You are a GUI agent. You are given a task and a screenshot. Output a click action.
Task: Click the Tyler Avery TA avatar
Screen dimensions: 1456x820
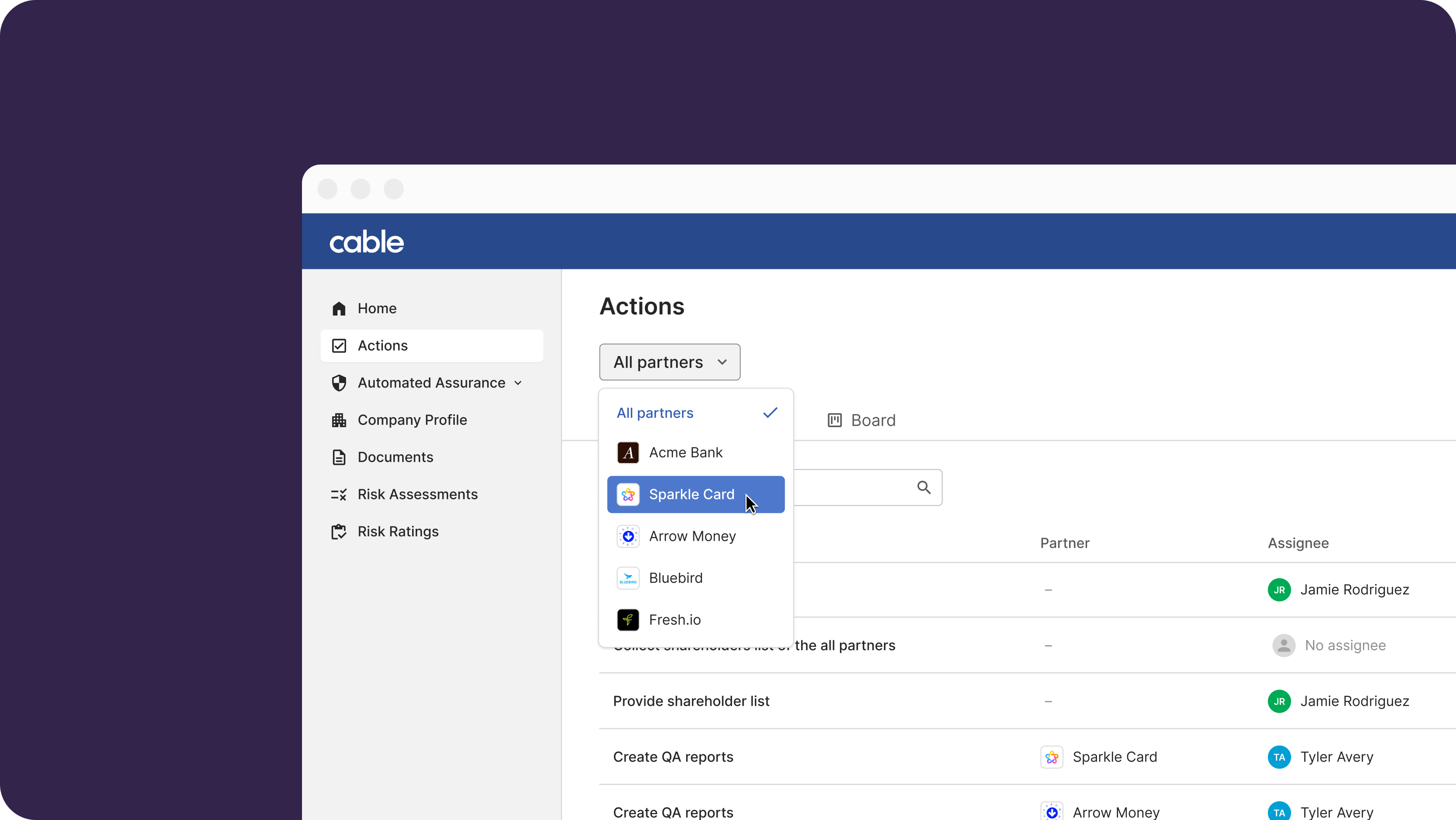pyautogui.click(x=1279, y=757)
